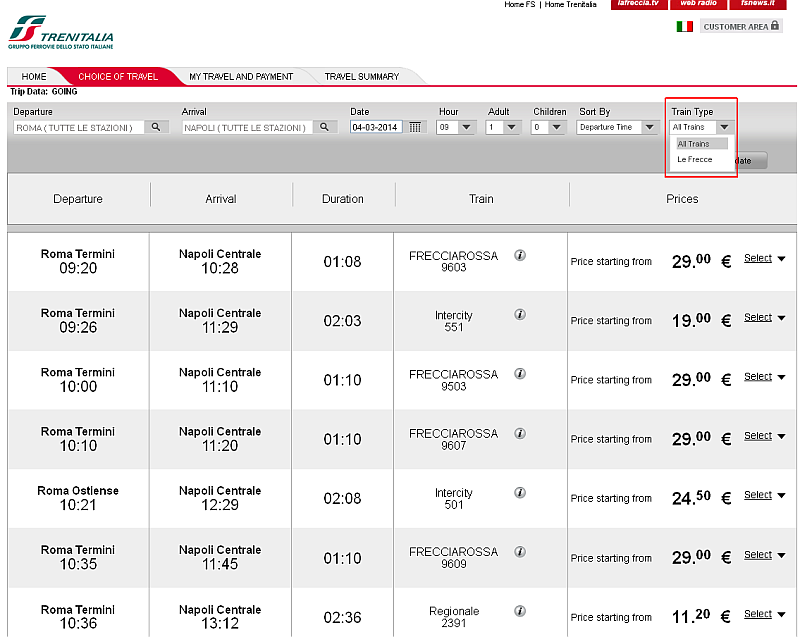Show info for Frecciarossa 9503

coord(520,374)
